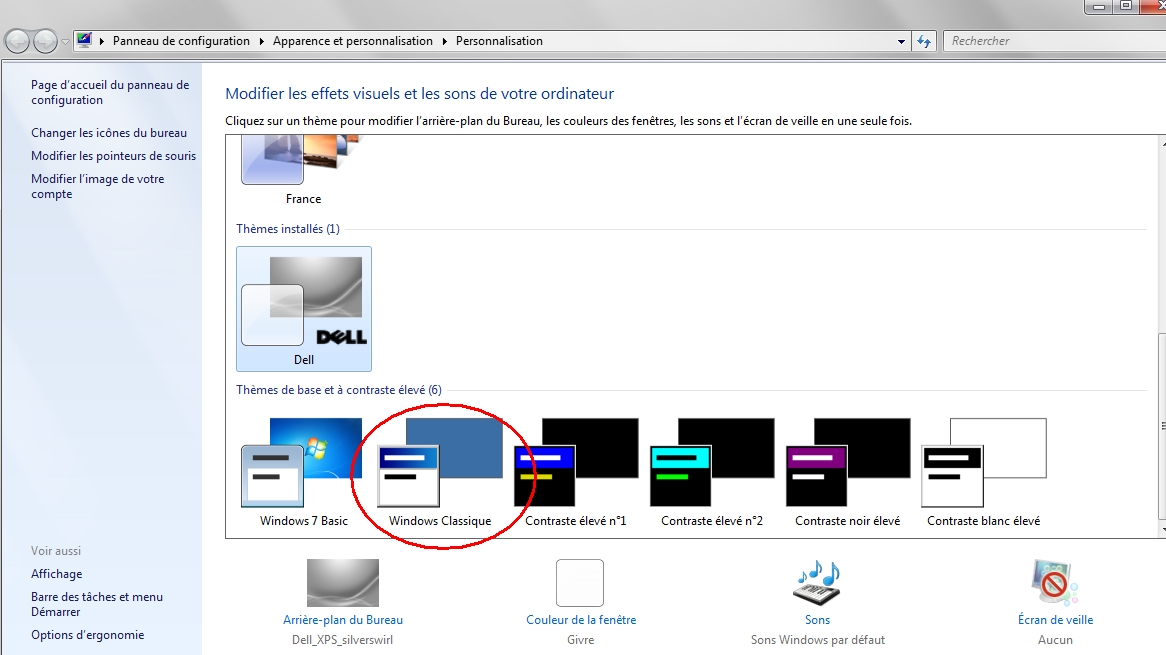1166x655 pixels.
Task: Click the 'Thèmes installés (1)' group header
Action: pyautogui.click(x=288, y=229)
